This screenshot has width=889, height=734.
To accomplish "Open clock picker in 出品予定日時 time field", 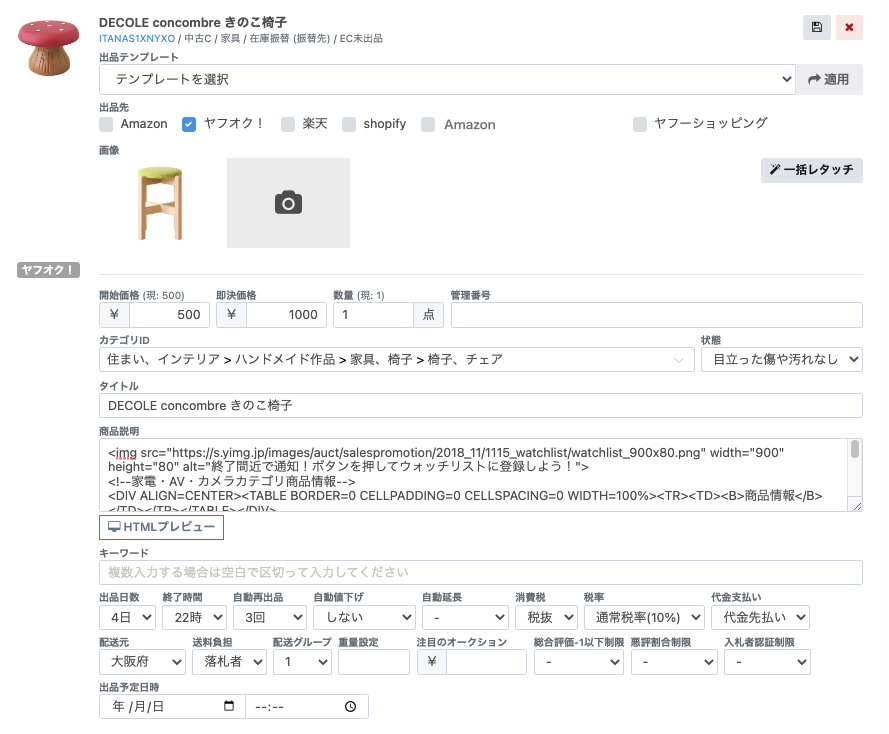I will 350,706.
